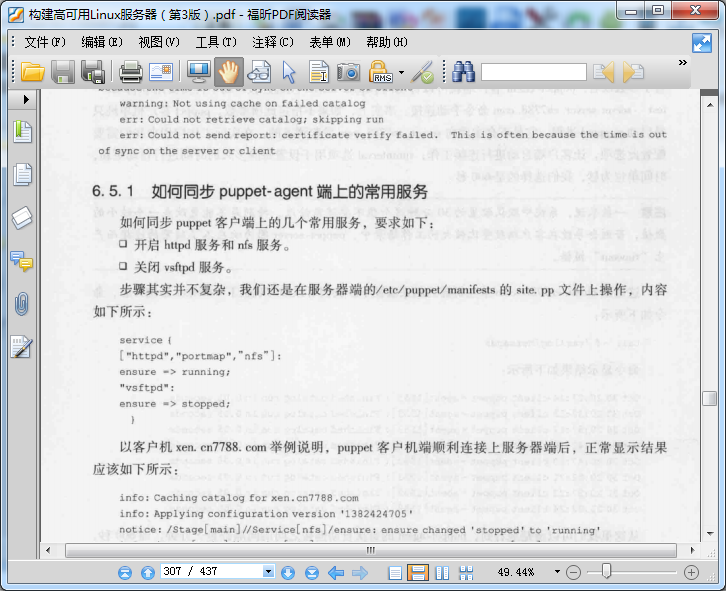The image size is (726, 591).
Task: Open the 文件(F) menu
Action: point(45,42)
